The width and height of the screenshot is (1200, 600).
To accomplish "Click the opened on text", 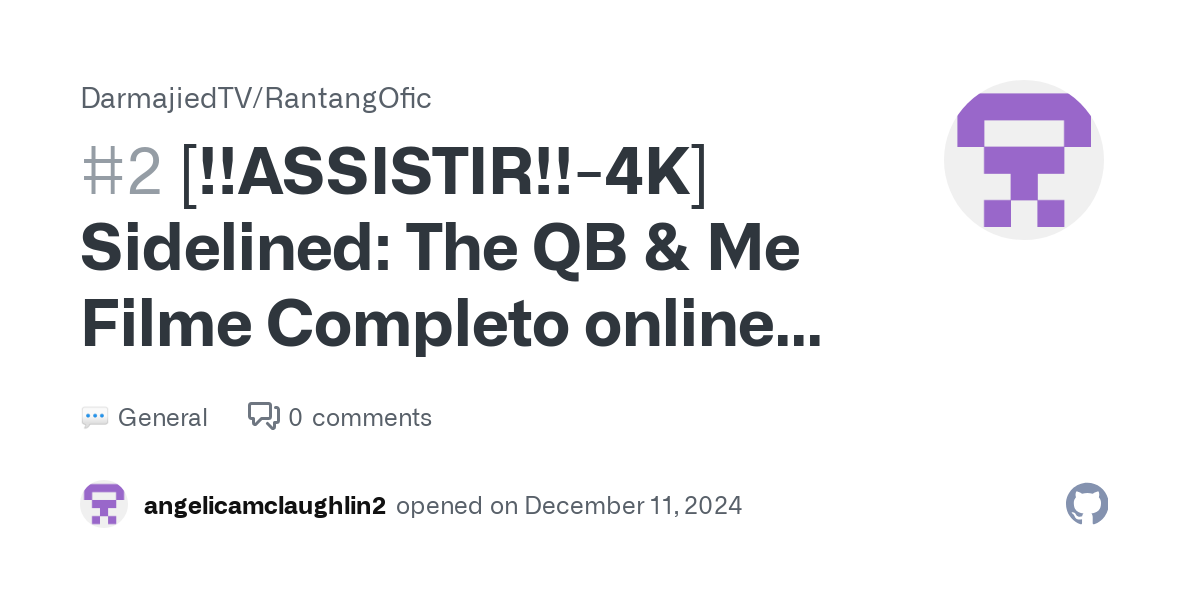I will tap(457, 506).
